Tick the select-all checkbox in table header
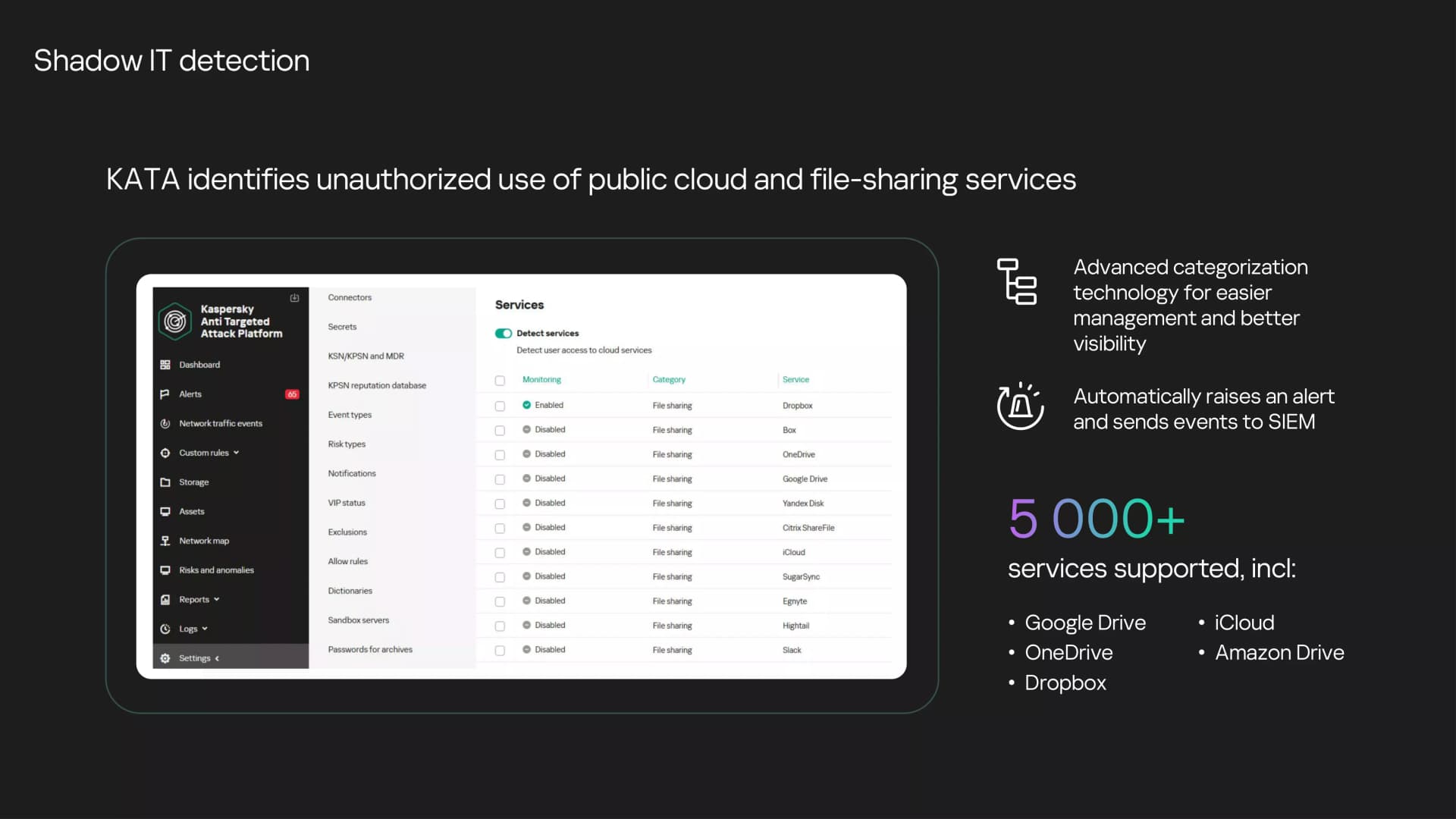Image resolution: width=1456 pixels, height=819 pixels. [x=500, y=381]
